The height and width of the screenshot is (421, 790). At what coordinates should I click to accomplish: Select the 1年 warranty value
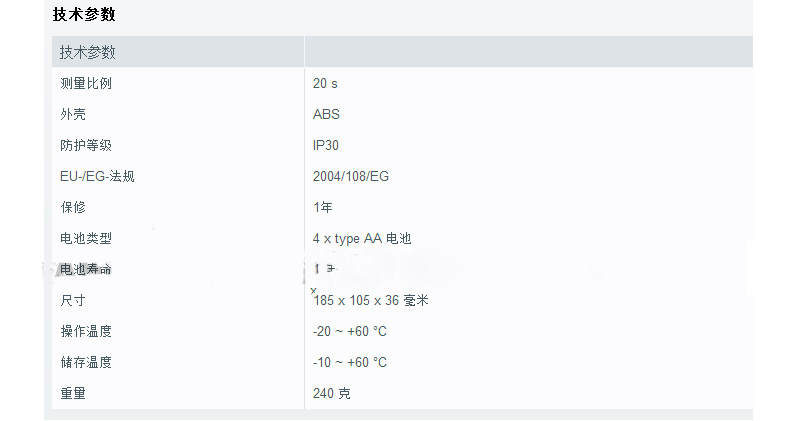tap(322, 207)
